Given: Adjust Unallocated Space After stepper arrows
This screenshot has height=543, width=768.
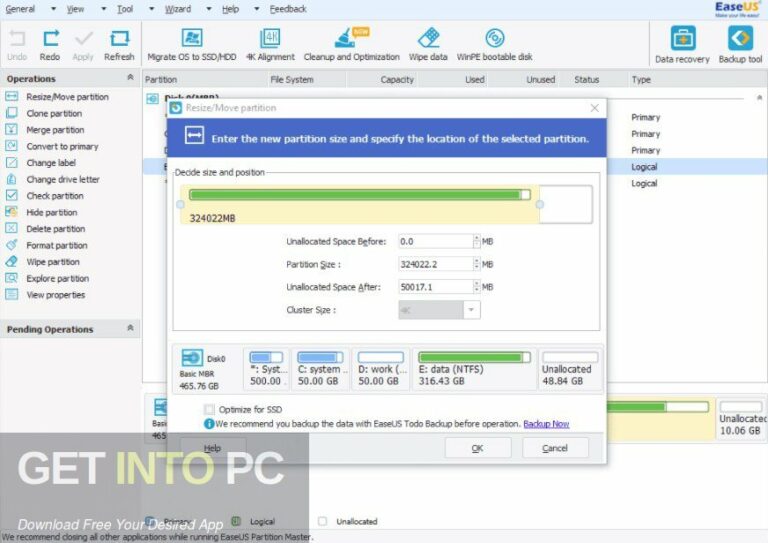Looking at the screenshot, I should (x=477, y=287).
